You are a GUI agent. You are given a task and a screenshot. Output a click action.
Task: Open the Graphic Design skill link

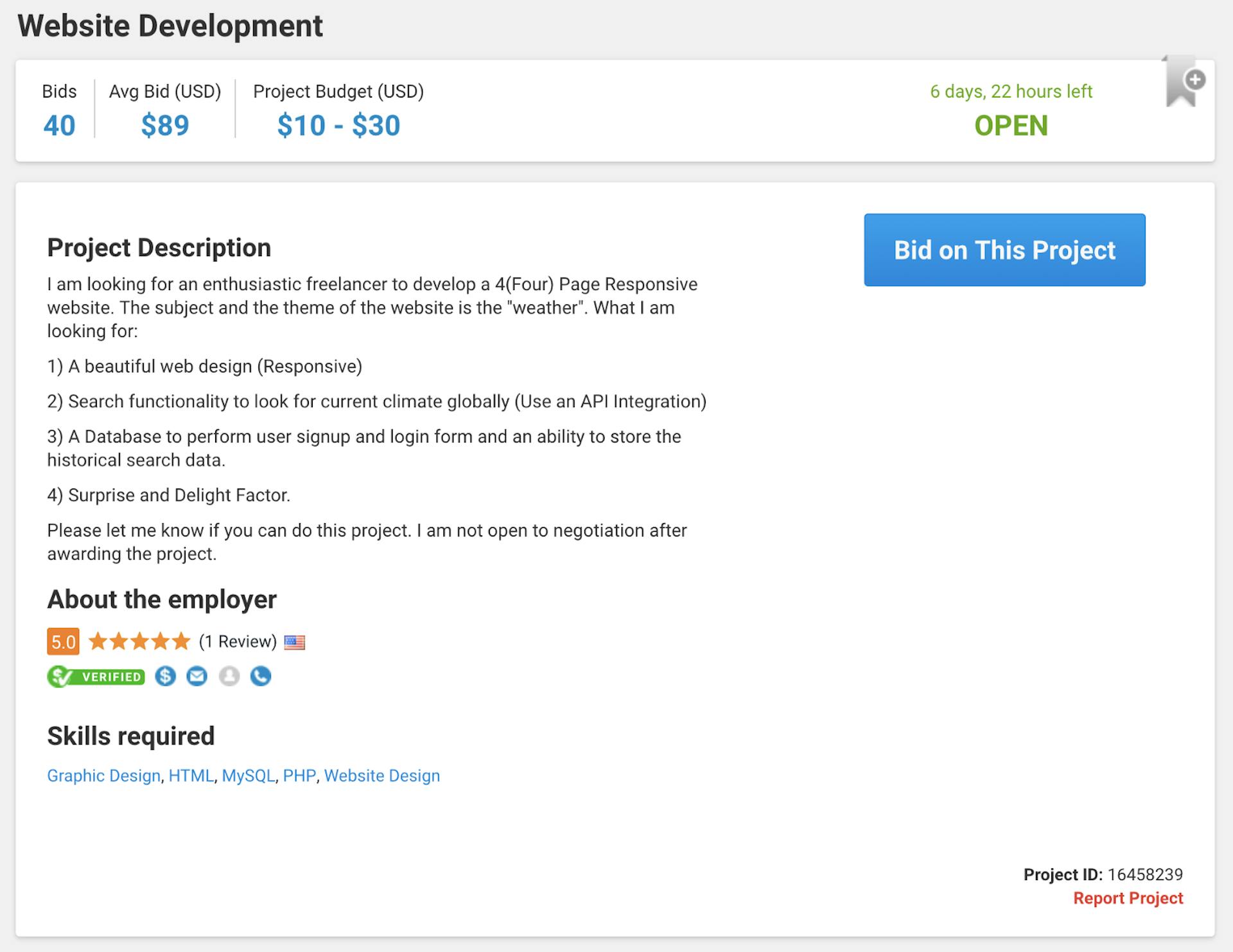(x=103, y=775)
